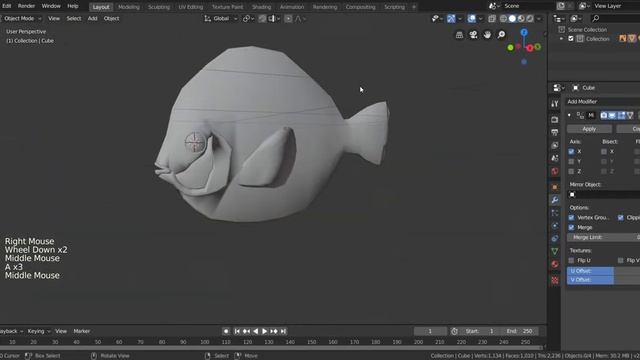
Task: Open the Help menu
Action: [x=73, y=6]
